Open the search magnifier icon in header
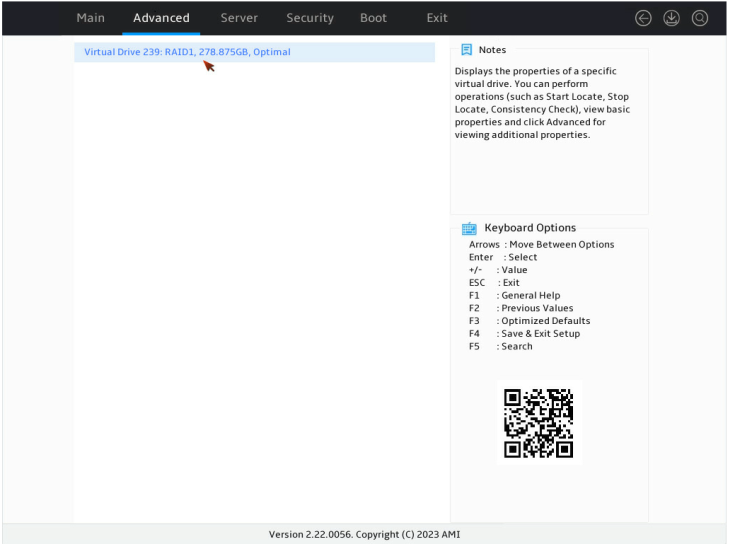 pyautogui.click(x=700, y=18)
